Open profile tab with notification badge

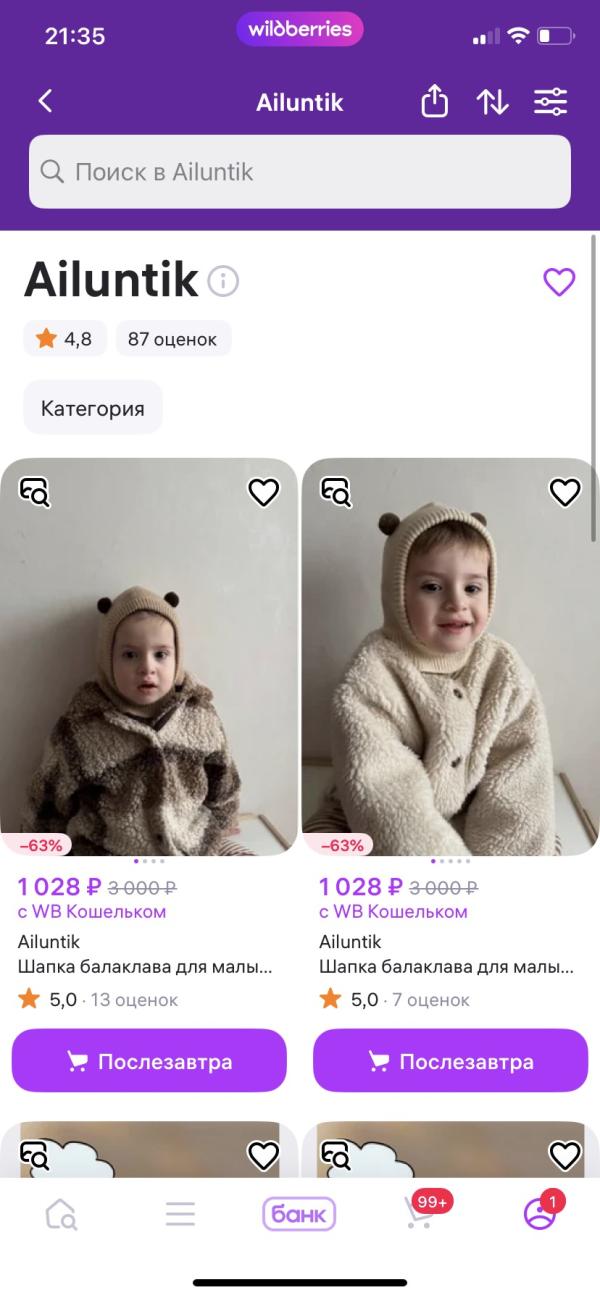(x=540, y=1213)
